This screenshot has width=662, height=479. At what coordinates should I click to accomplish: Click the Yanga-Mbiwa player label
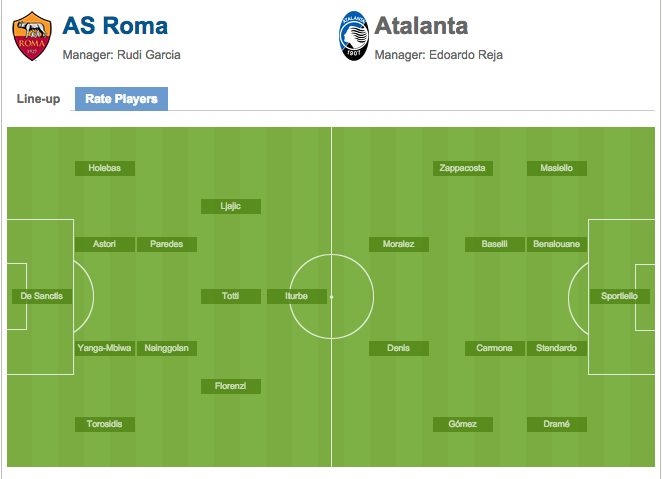point(105,348)
